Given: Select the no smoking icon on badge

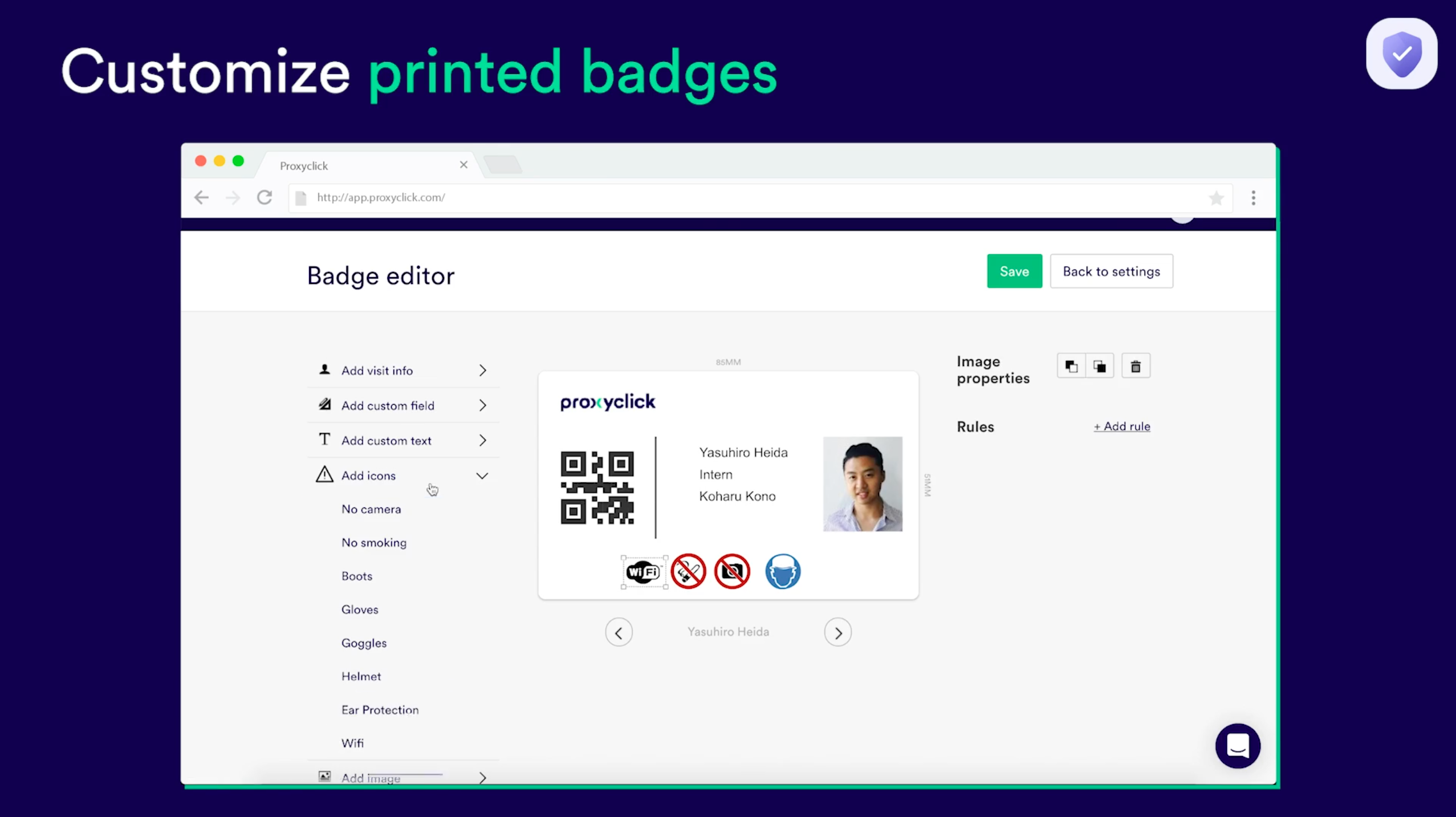Looking at the screenshot, I should pyautogui.click(x=688, y=571).
